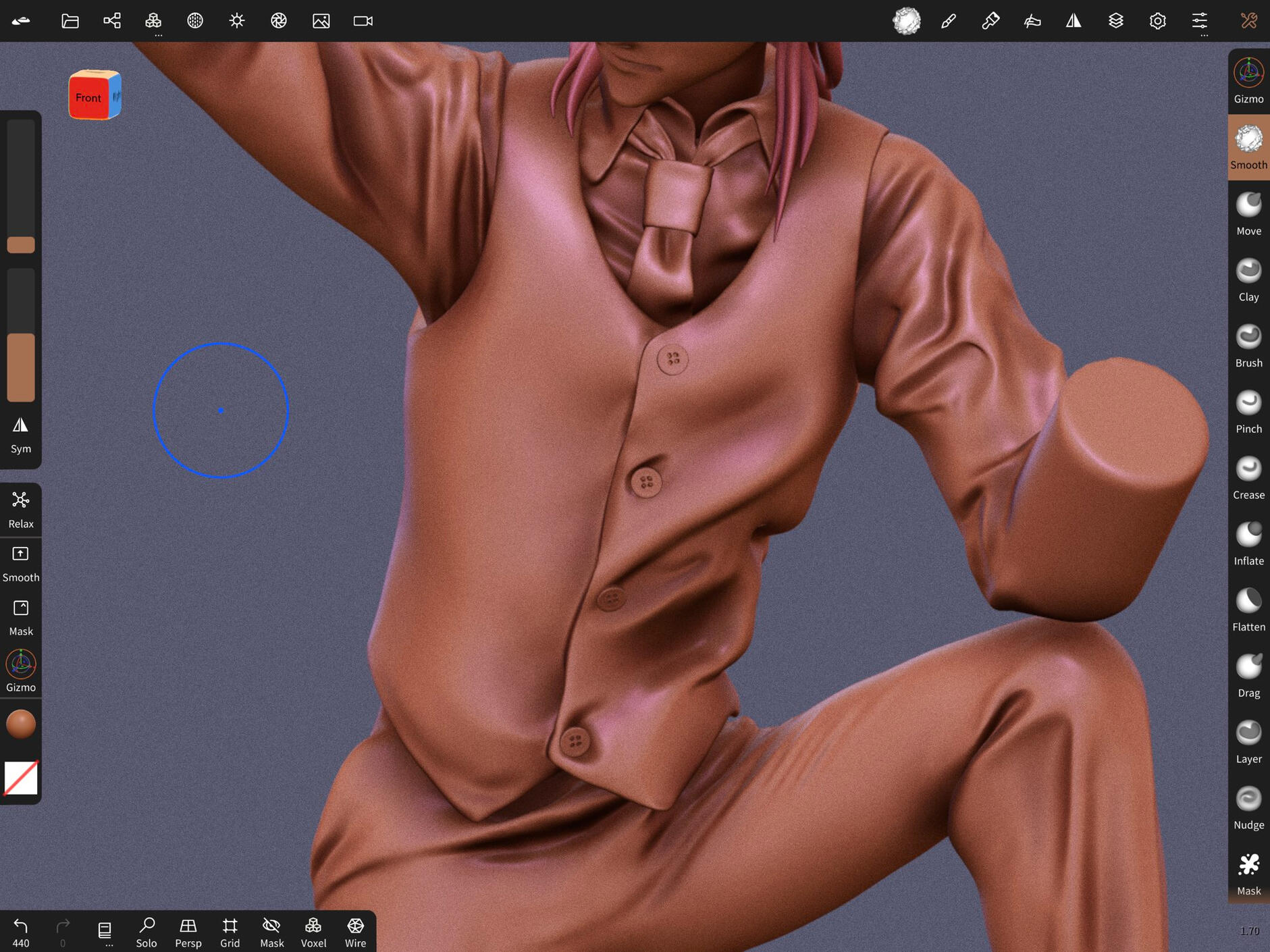Expand the Settings gear menu
This screenshot has width=1270, height=952.
pos(1157,21)
